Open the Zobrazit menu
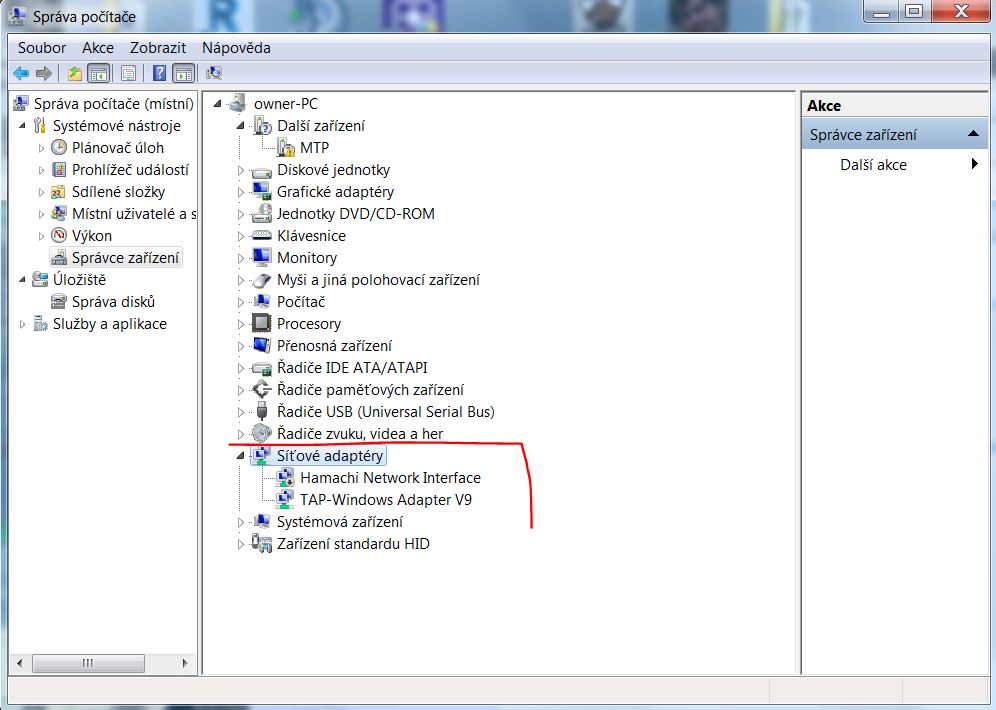This screenshot has height=710, width=996. click(x=157, y=48)
